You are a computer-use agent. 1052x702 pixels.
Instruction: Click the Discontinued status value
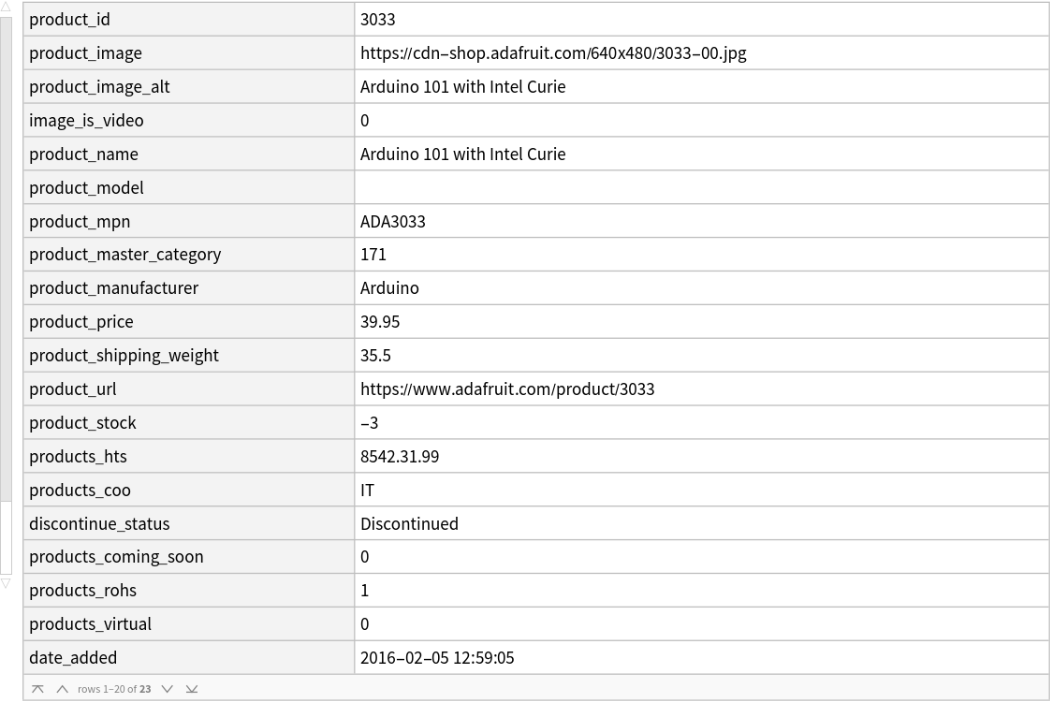click(409, 523)
